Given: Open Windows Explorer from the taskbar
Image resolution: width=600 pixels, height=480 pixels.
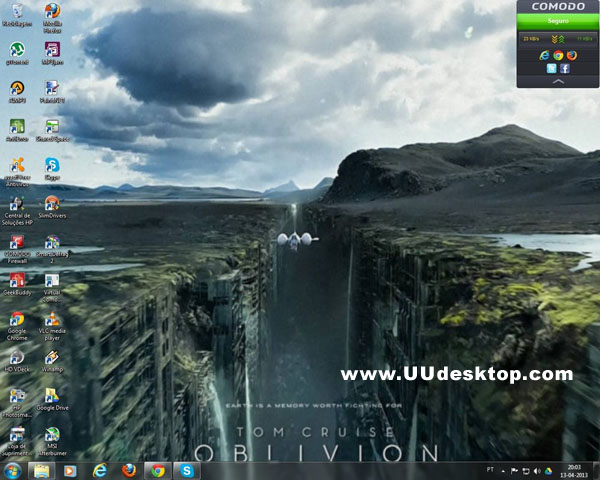Looking at the screenshot, I should coord(41,471).
